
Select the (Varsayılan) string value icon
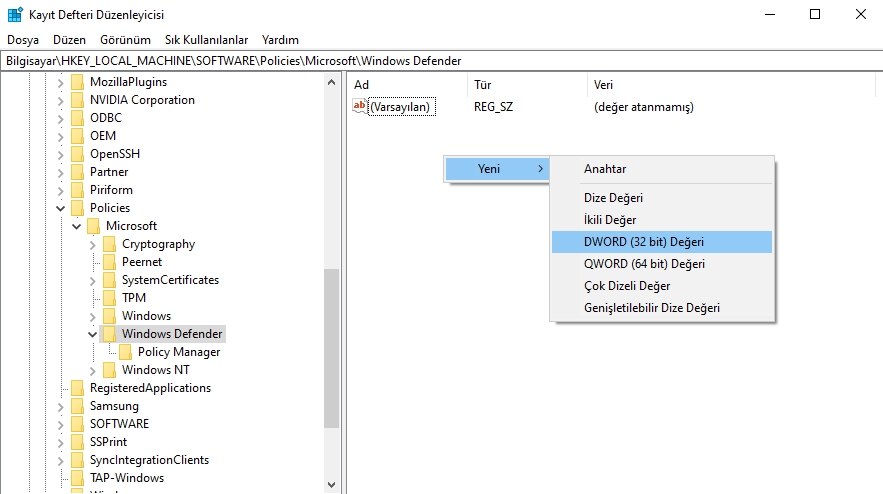(359, 106)
